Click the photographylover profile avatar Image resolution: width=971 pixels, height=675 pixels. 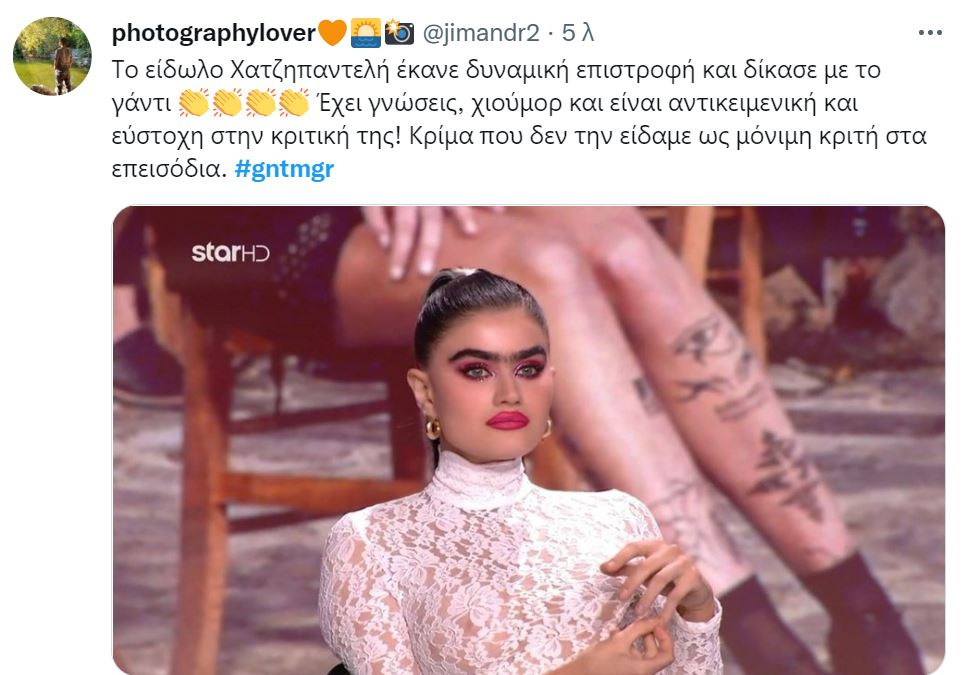coord(53,56)
